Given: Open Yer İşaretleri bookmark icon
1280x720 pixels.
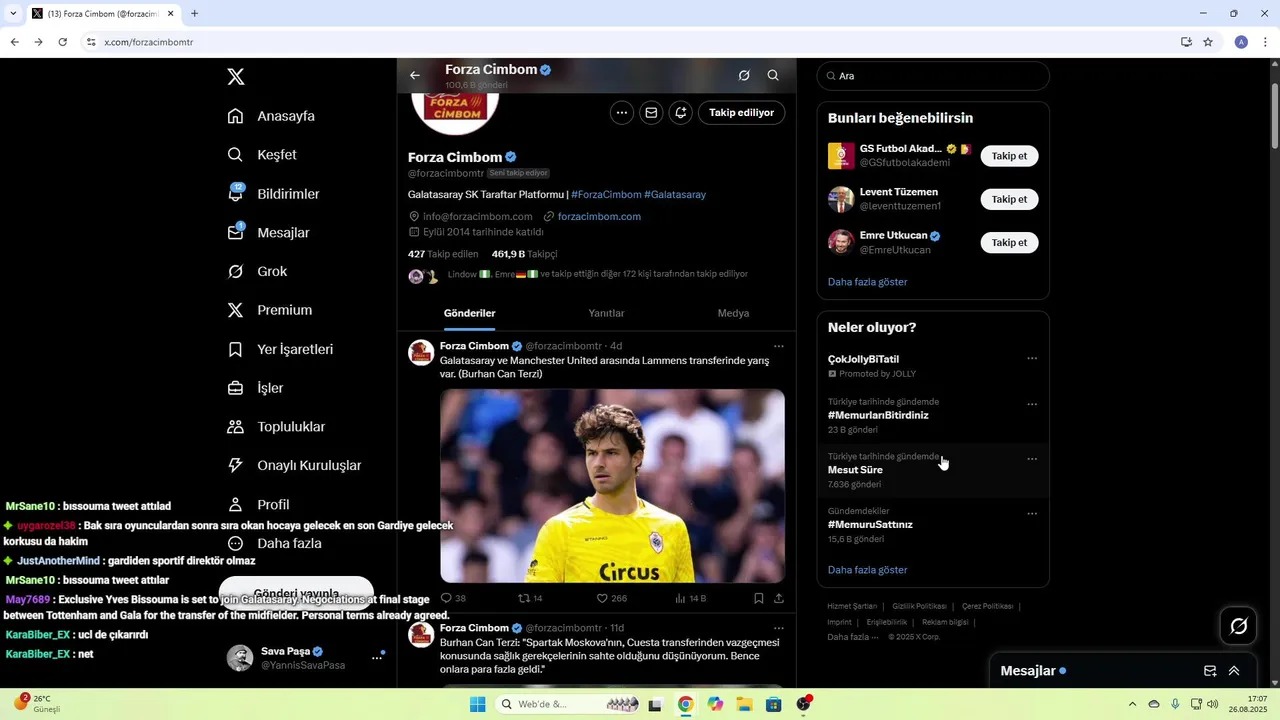Looking at the screenshot, I should tap(235, 349).
